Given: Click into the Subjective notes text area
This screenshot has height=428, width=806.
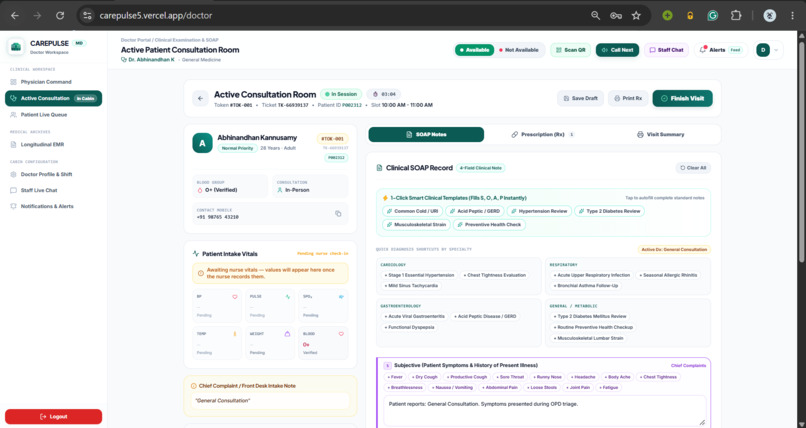Looking at the screenshot, I should click(545, 411).
